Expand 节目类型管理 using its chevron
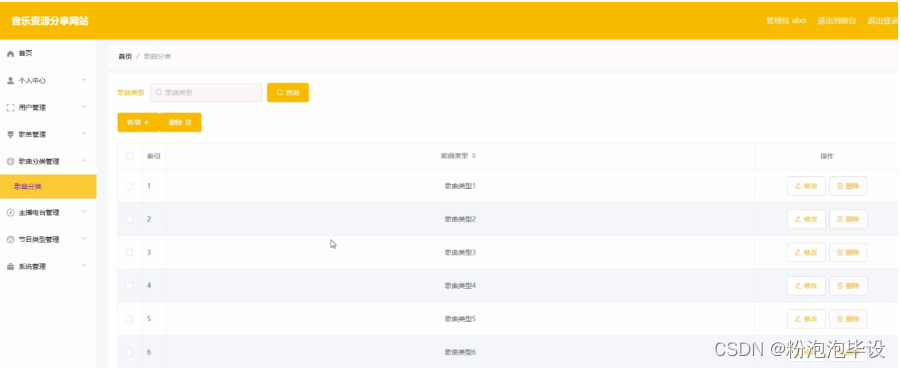The height and width of the screenshot is (368, 901). [84, 239]
